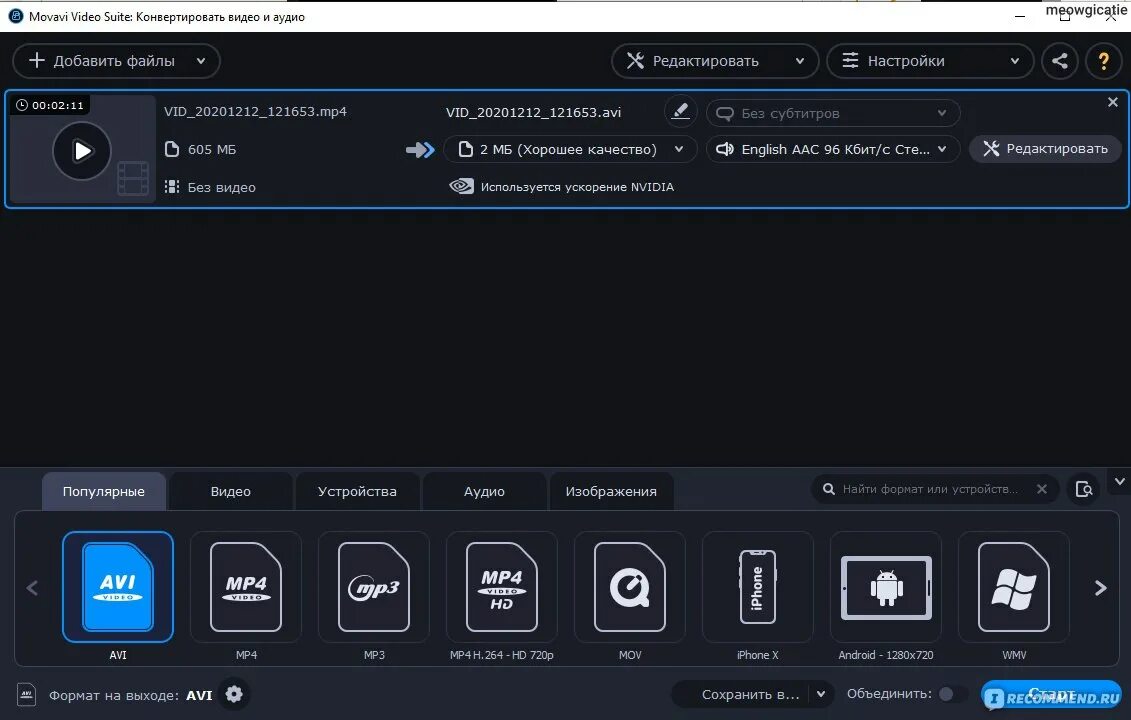This screenshot has width=1131, height=720.
Task: Open the Добавить файлы dropdown arrow
Action: (201, 61)
